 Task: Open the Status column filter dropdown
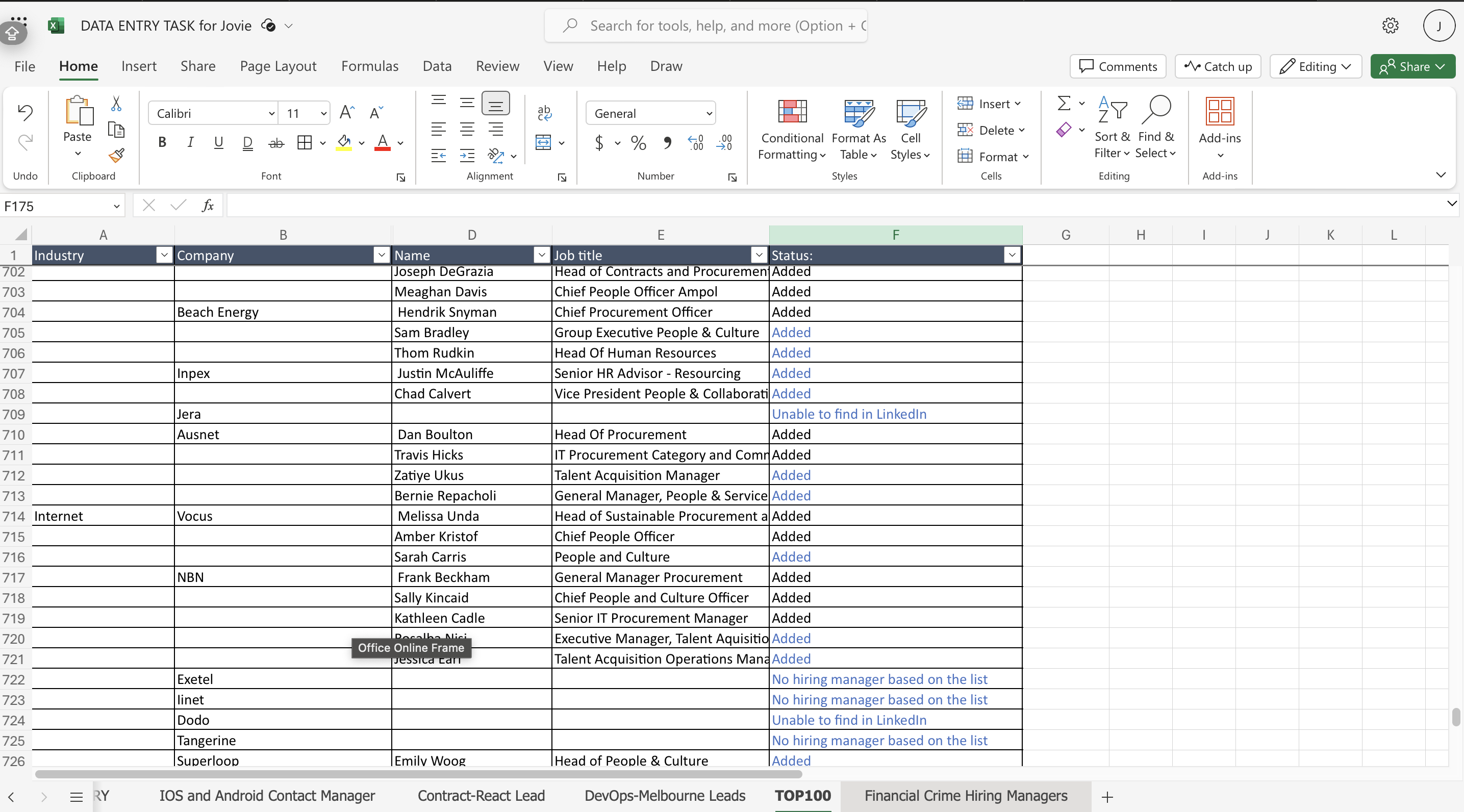[x=1012, y=255]
